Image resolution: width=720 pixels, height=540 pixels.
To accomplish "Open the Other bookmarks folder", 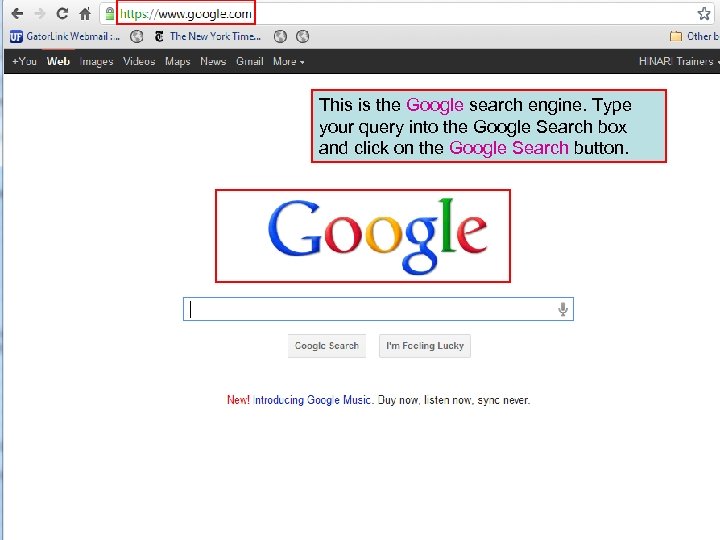I will (695, 36).
